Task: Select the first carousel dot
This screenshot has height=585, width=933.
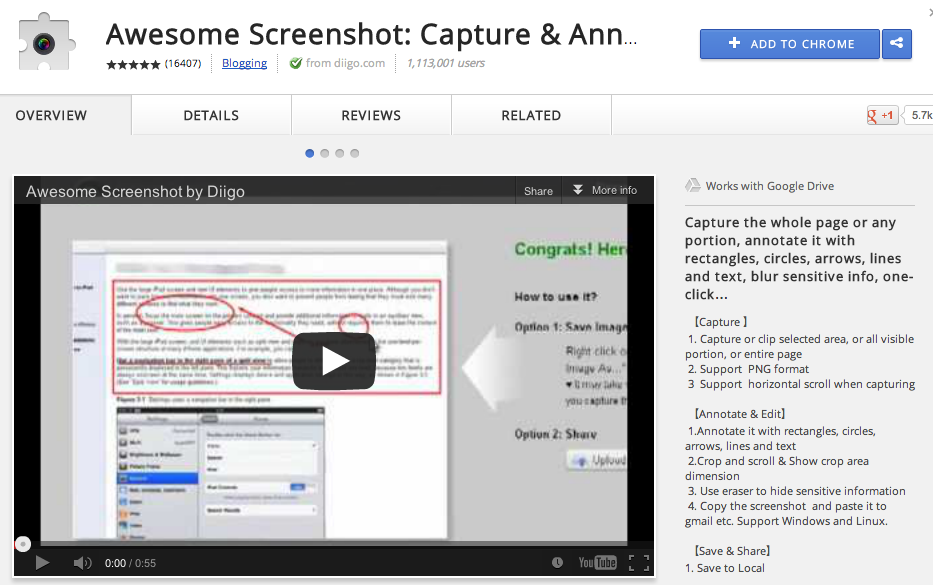Action: (309, 153)
